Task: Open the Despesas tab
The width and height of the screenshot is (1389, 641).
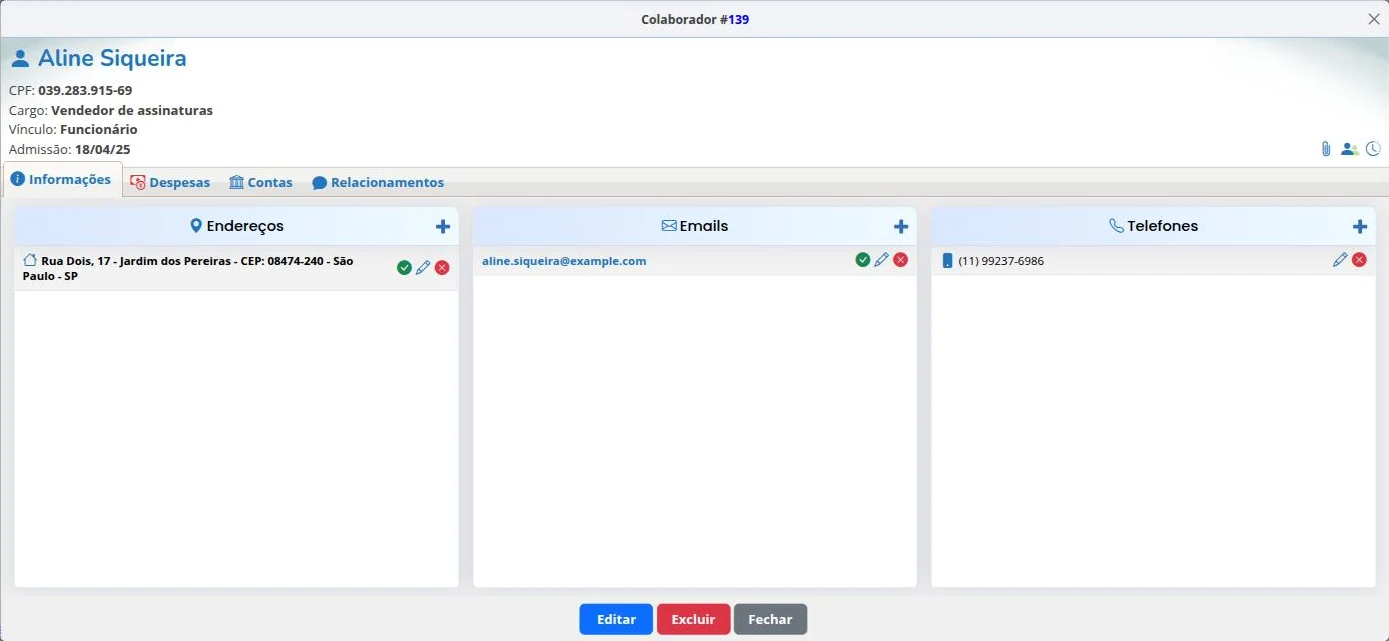Action: (x=171, y=183)
